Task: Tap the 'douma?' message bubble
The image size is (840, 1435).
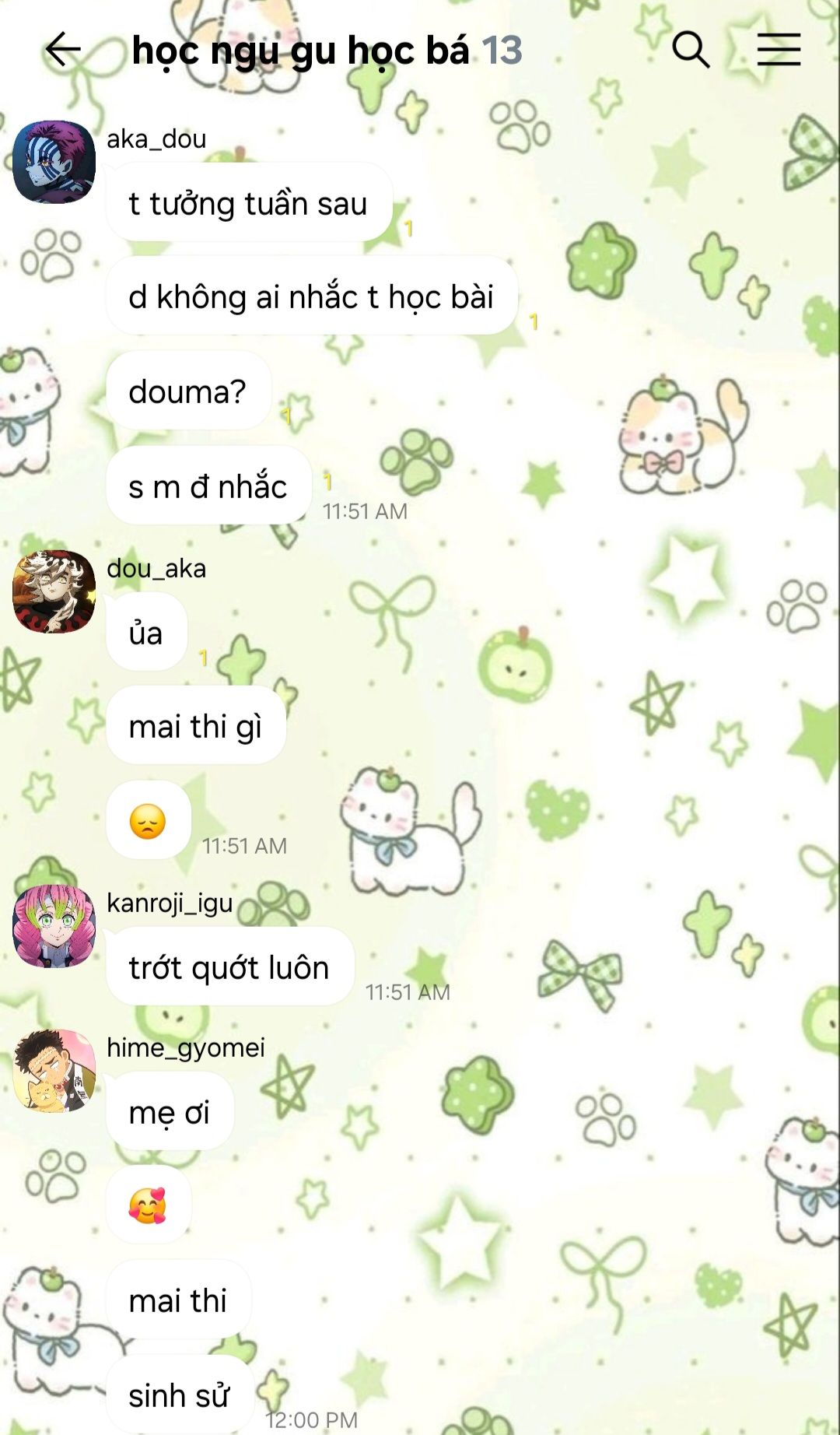Action: pyautogui.click(x=188, y=391)
